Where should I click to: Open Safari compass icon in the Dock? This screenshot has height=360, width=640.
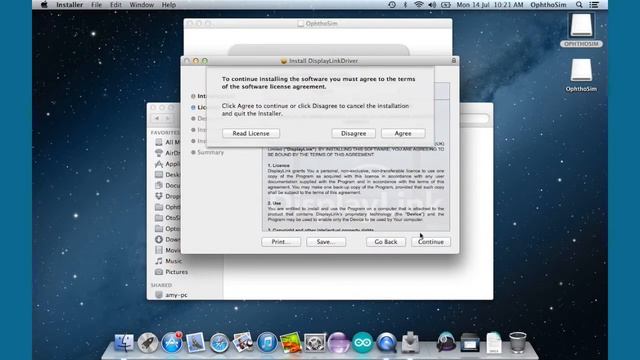(219, 342)
